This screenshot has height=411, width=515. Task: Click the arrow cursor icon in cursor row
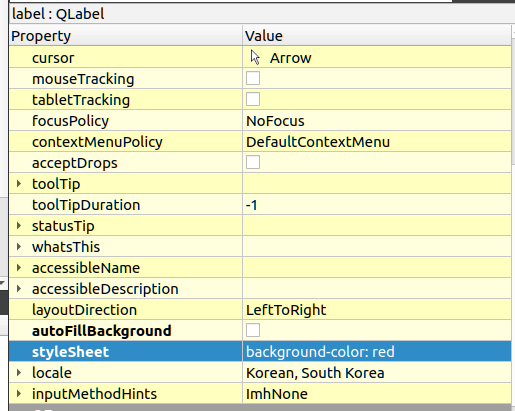click(255, 57)
